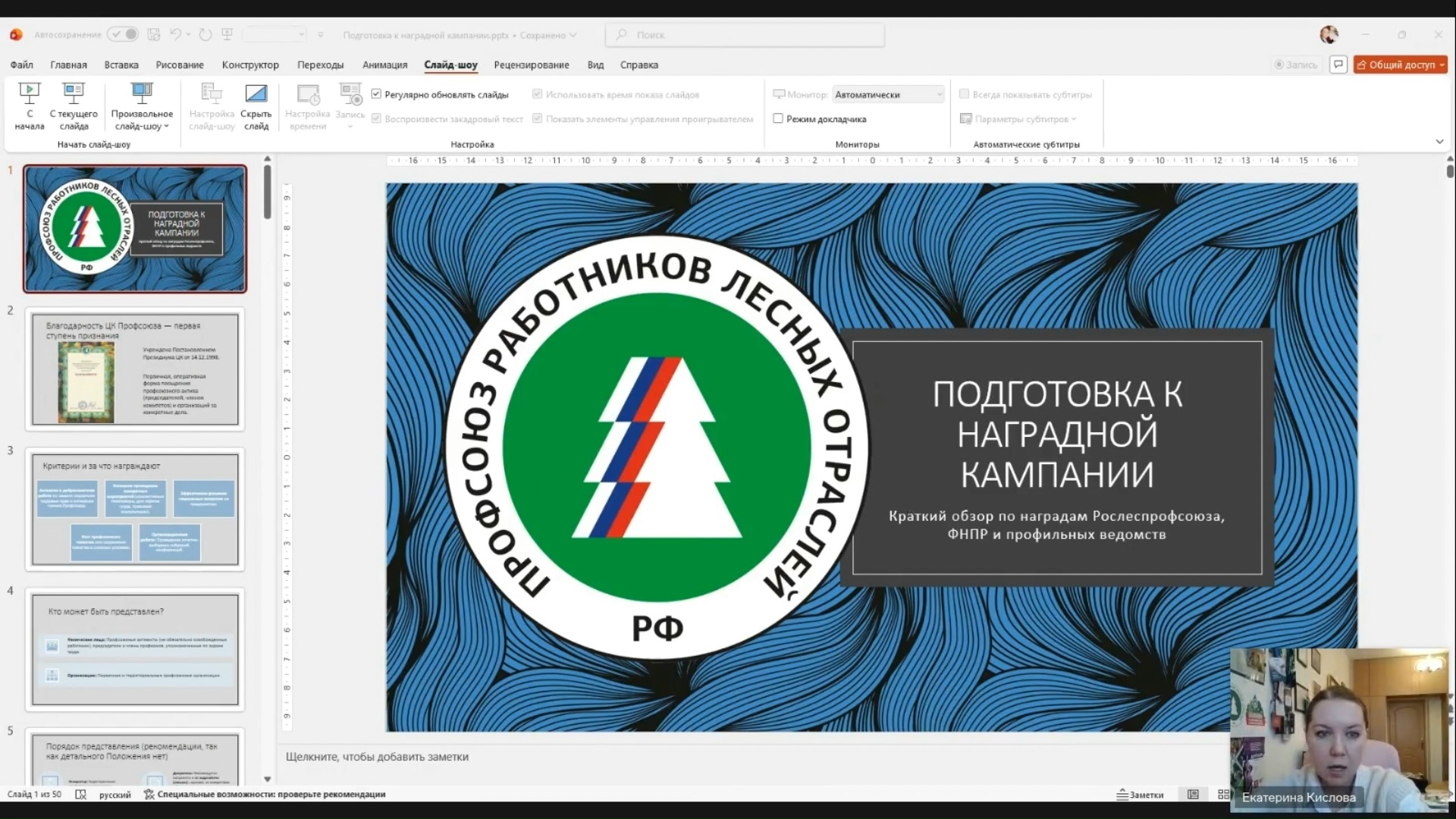Hide the current slide with Скрыть слайд

[x=256, y=106]
